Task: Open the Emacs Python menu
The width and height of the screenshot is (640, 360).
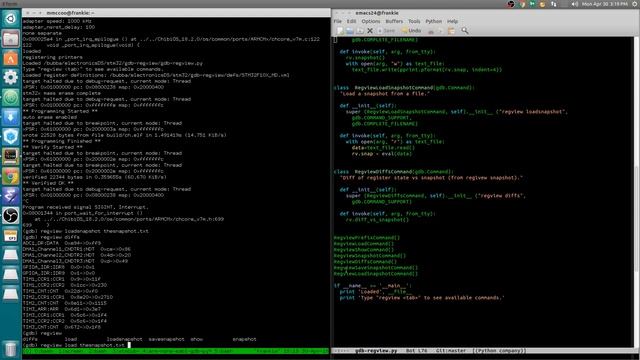Action: (x=433, y=21)
